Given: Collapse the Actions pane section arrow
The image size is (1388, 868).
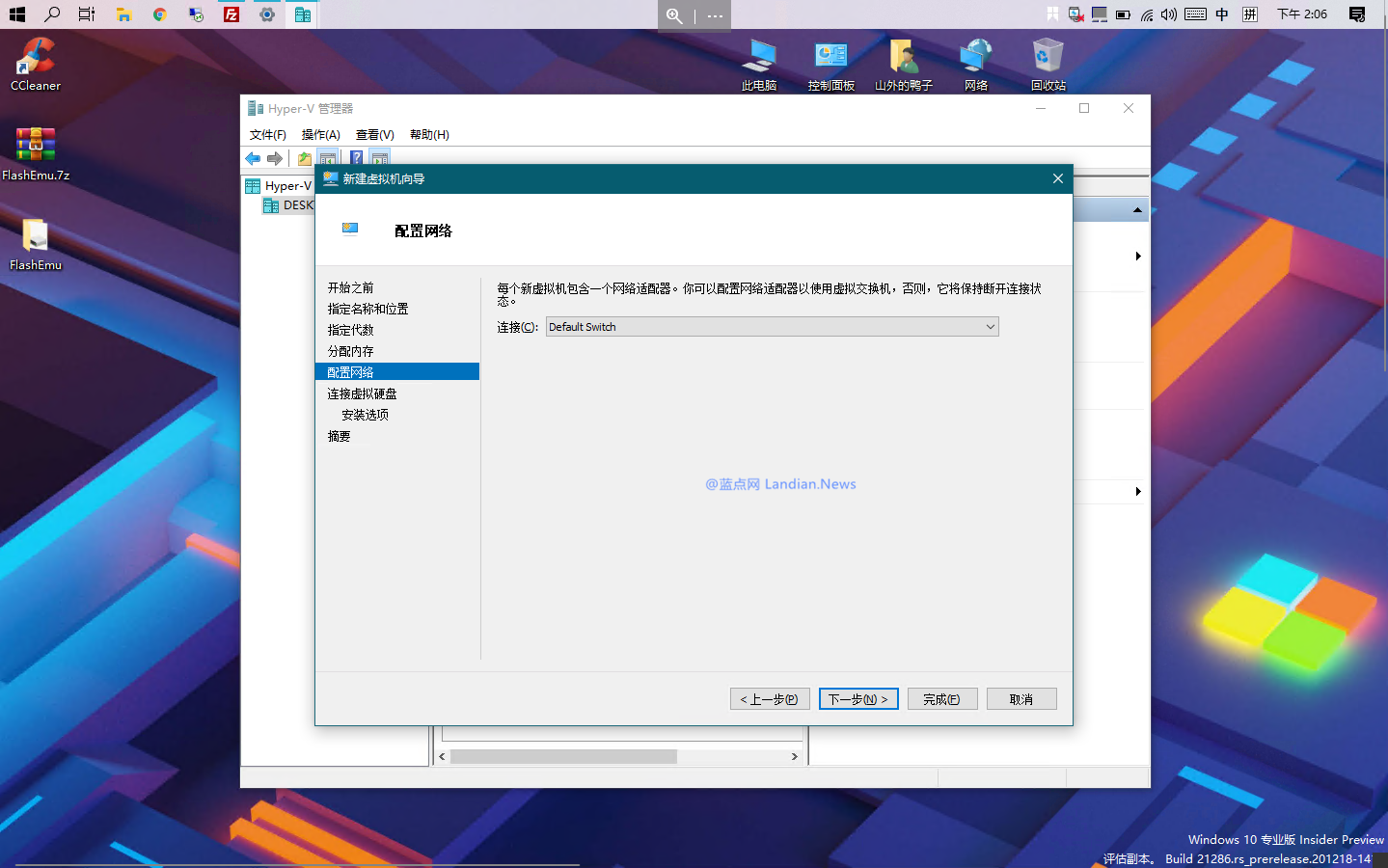Looking at the screenshot, I should pyautogui.click(x=1137, y=209).
